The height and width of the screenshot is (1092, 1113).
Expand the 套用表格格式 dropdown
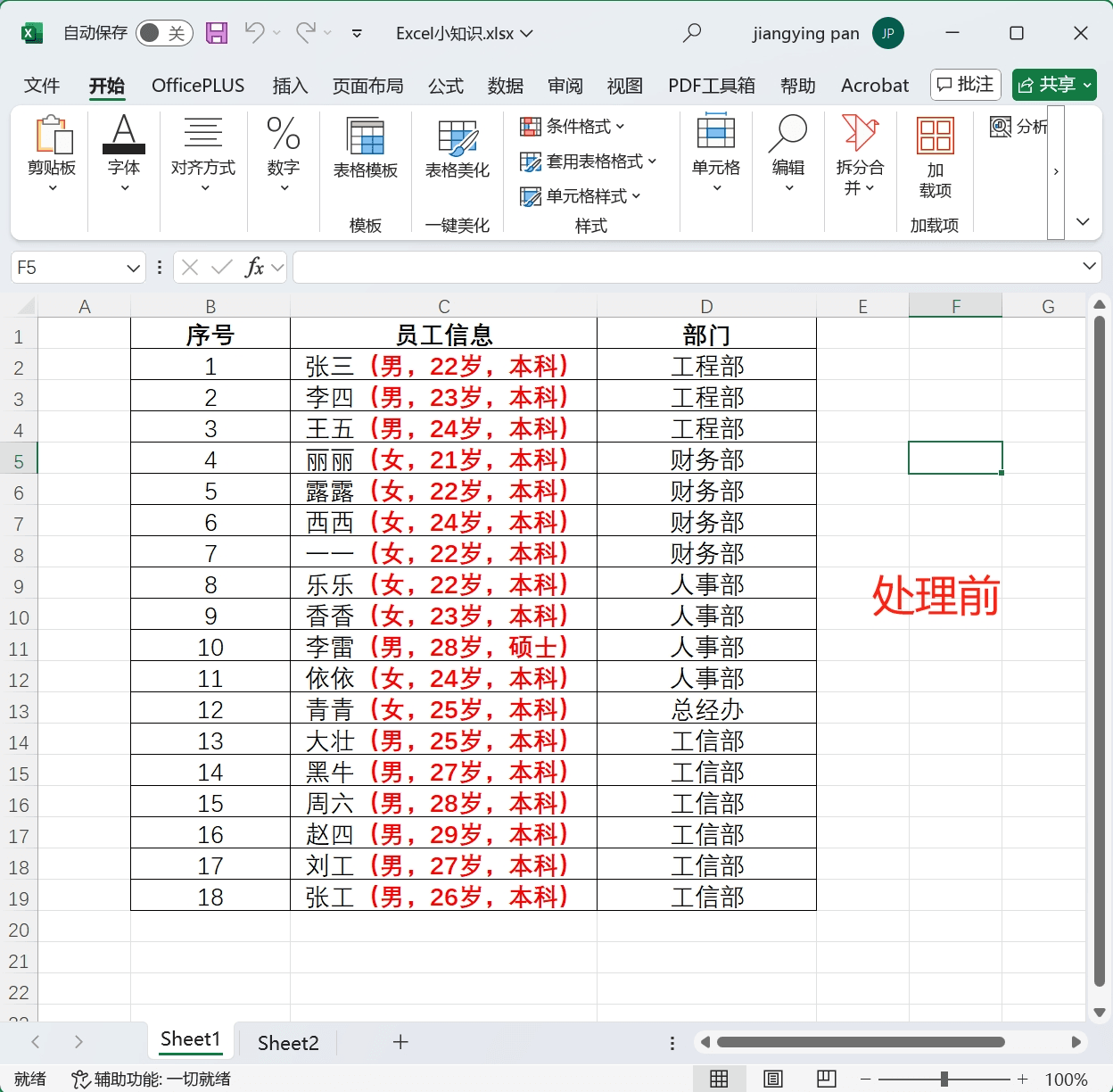[654, 161]
